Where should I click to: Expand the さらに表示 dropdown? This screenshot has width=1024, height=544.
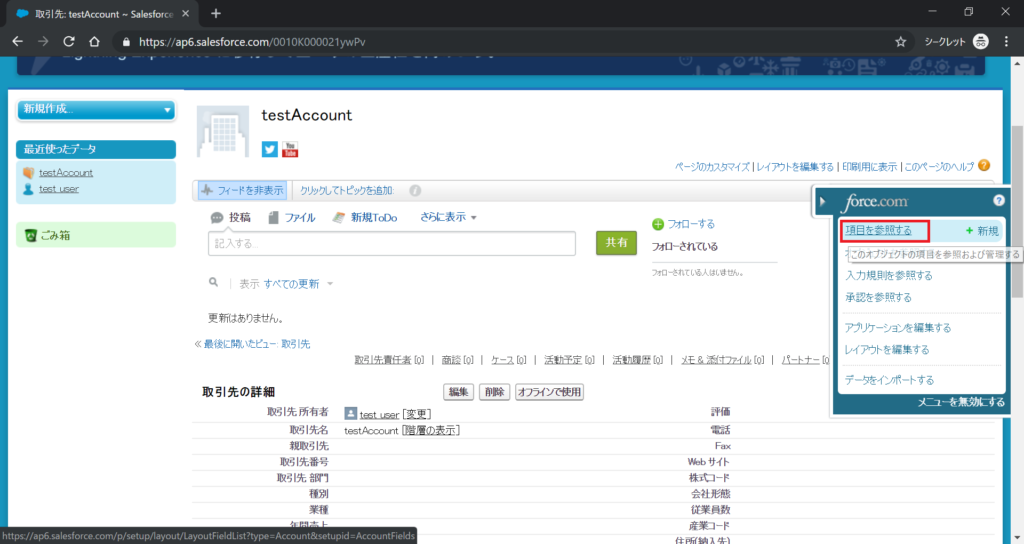click(448, 217)
